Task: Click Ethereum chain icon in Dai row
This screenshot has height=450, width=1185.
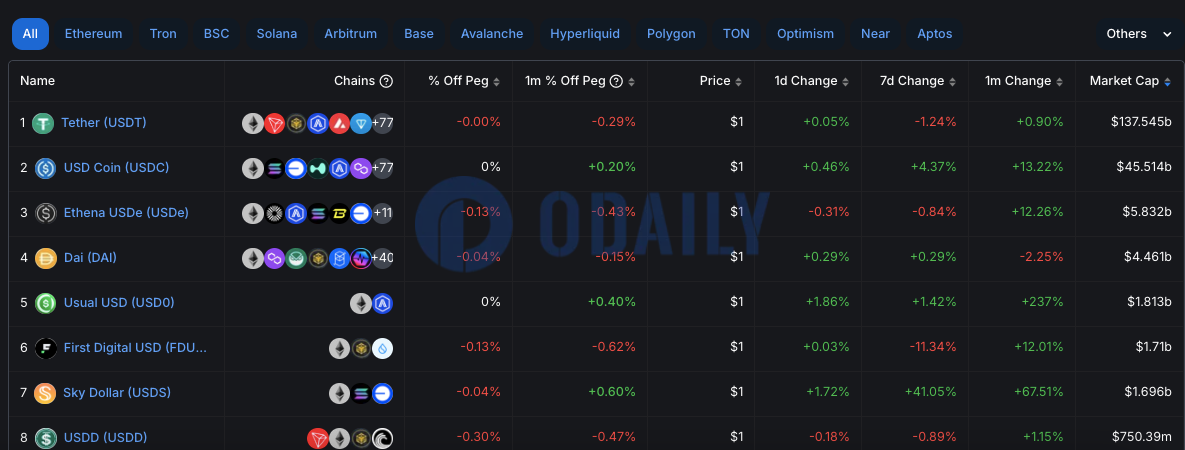Action: coord(253,258)
